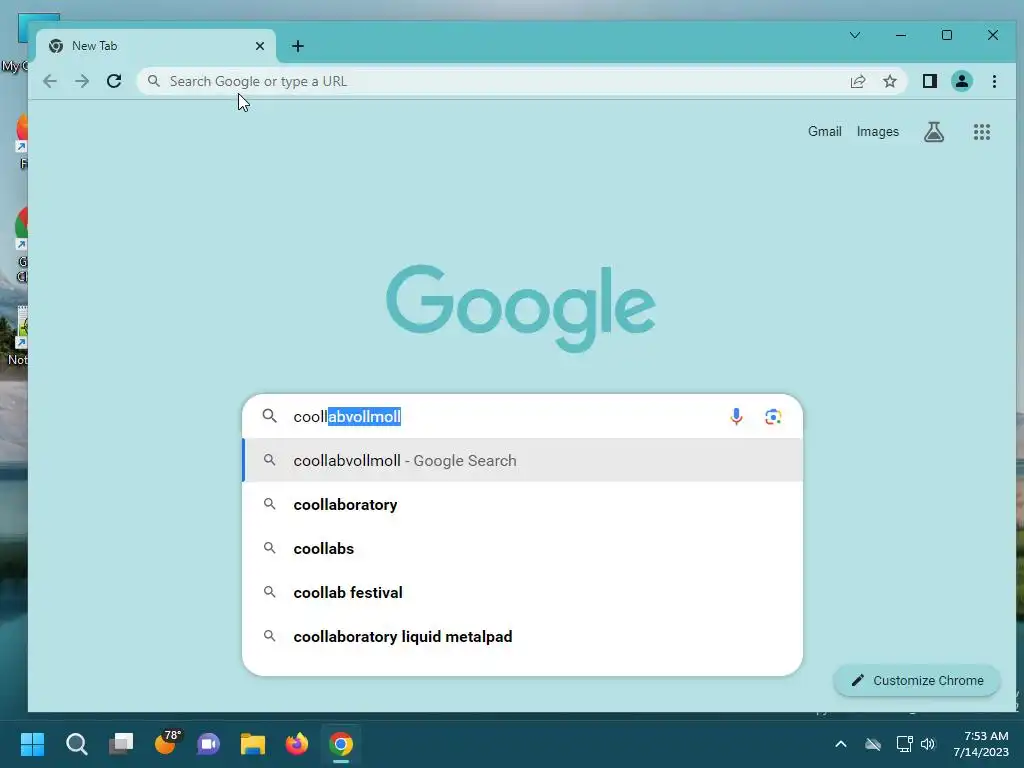Go forward using the forward arrow
This screenshot has width=1024, height=768.
click(x=82, y=81)
